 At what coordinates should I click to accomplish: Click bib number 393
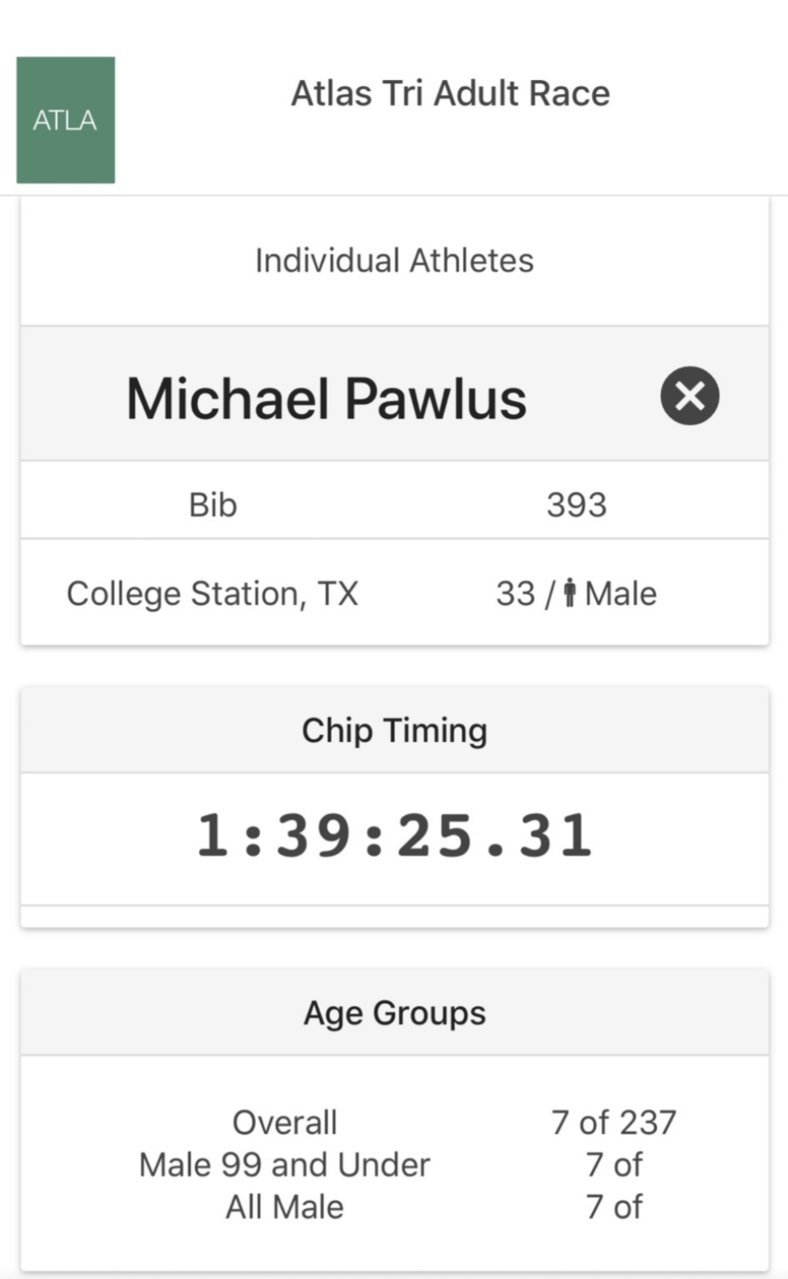pyautogui.click(x=576, y=504)
